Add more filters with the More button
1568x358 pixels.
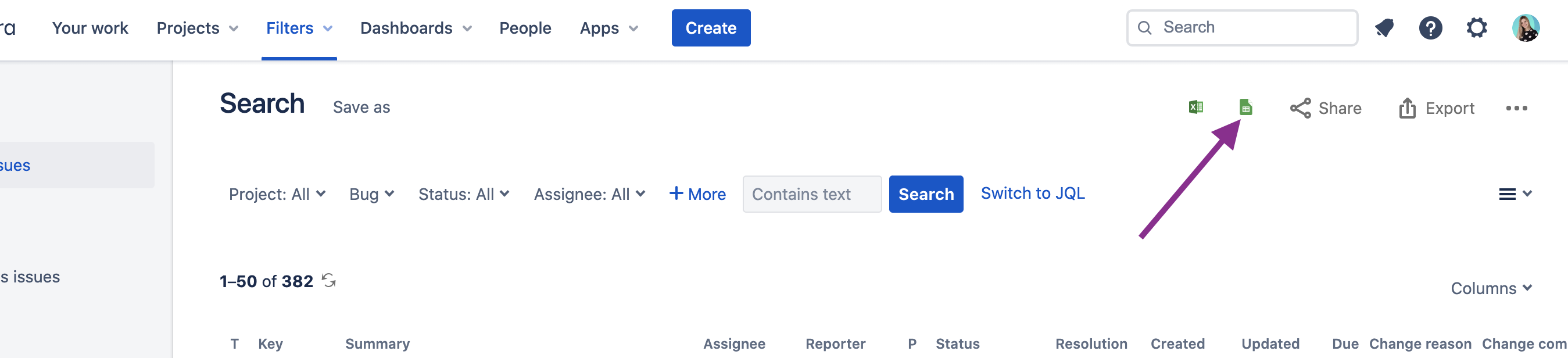coord(697,194)
